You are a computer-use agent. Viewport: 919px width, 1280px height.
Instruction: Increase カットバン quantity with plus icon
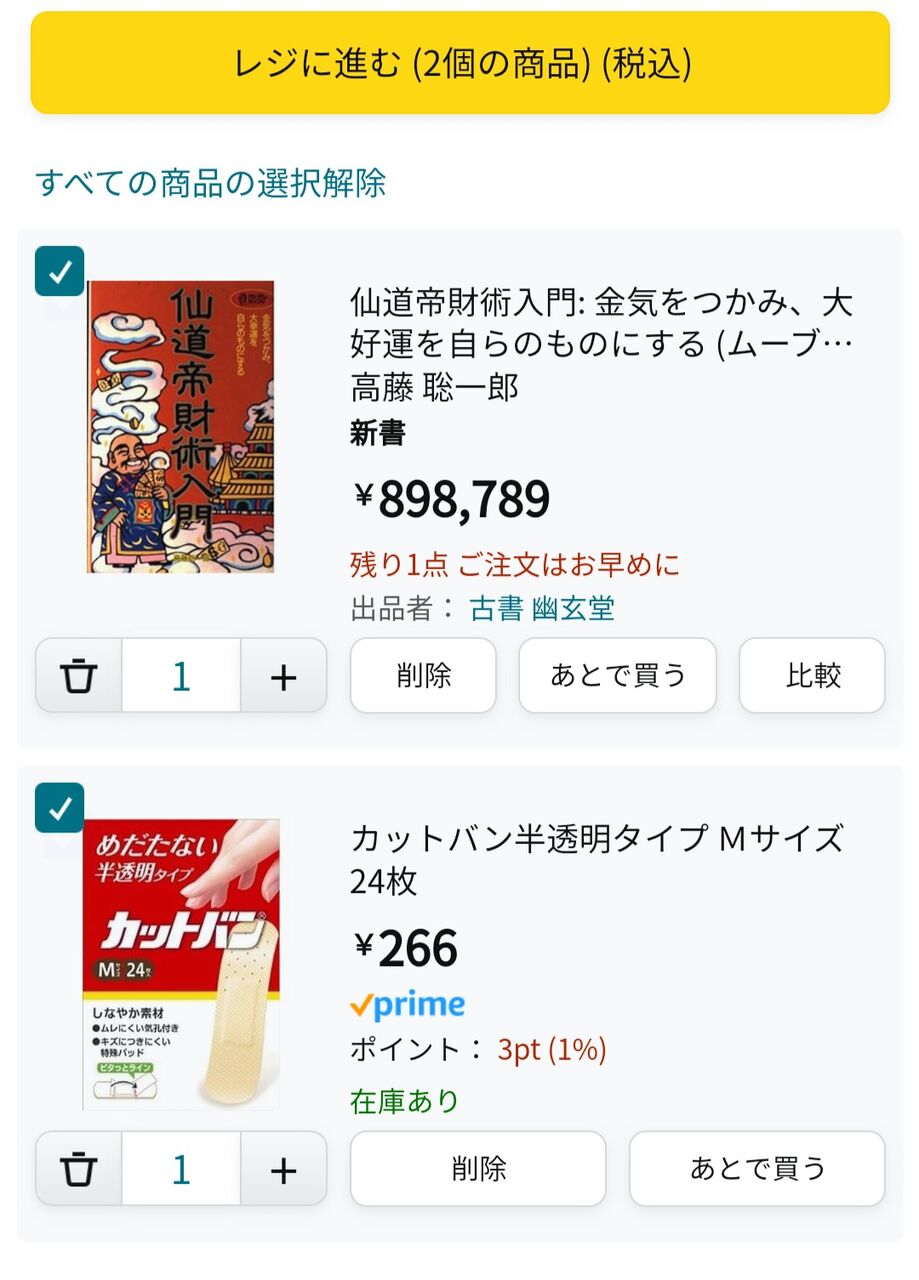pos(284,1169)
